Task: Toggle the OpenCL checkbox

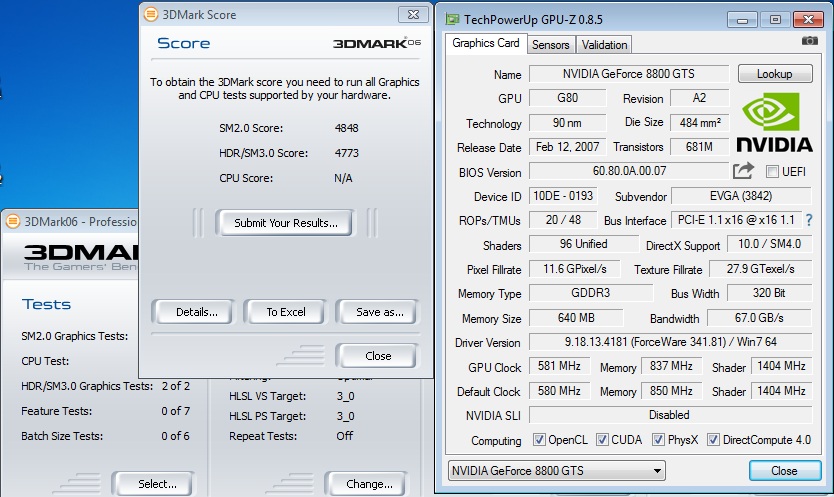Action: tap(539, 440)
